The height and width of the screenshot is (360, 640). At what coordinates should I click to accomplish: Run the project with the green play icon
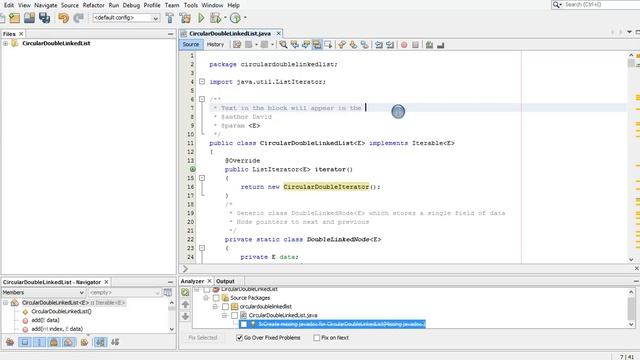[x=201, y=18]
